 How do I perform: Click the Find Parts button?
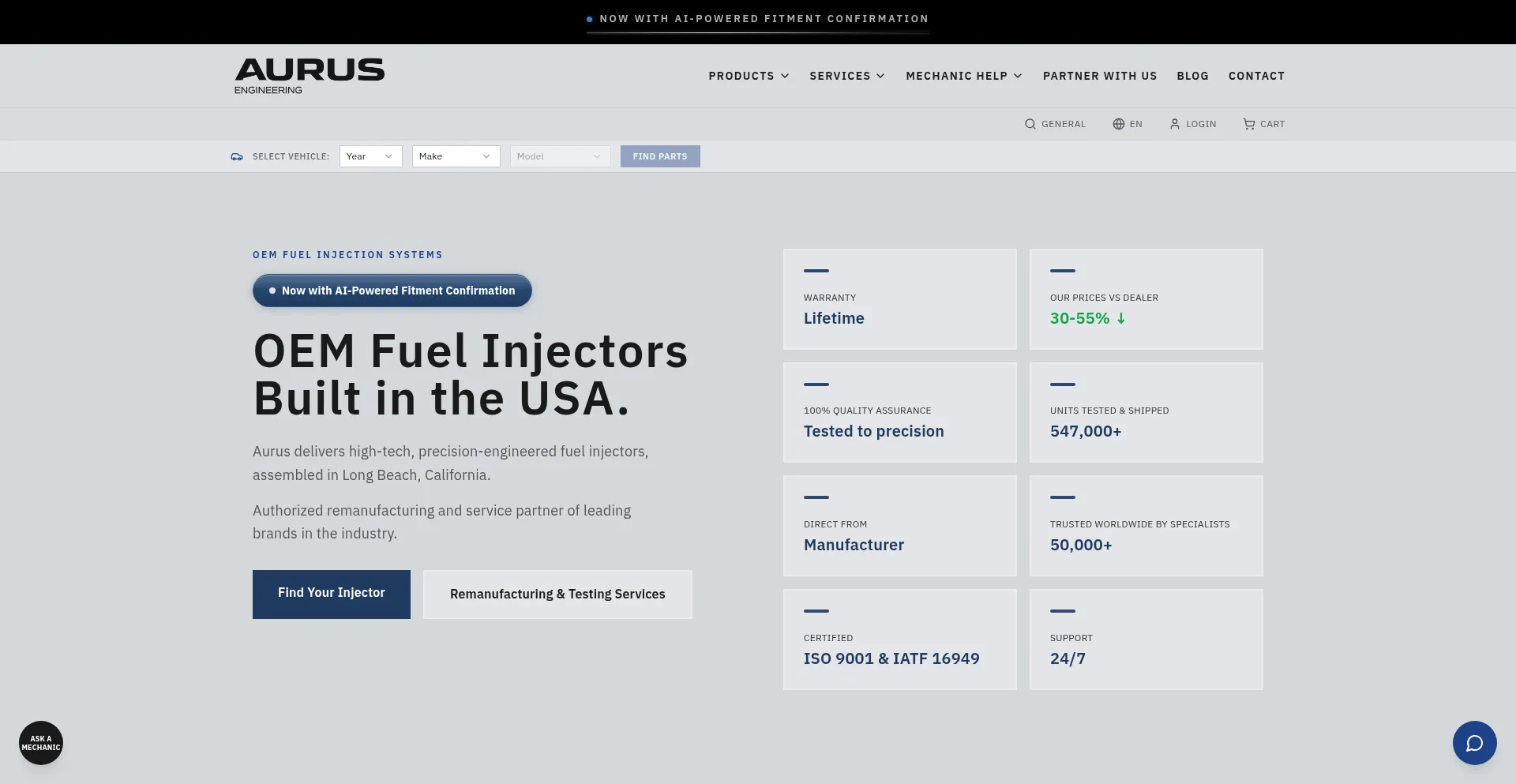[660, 156]
